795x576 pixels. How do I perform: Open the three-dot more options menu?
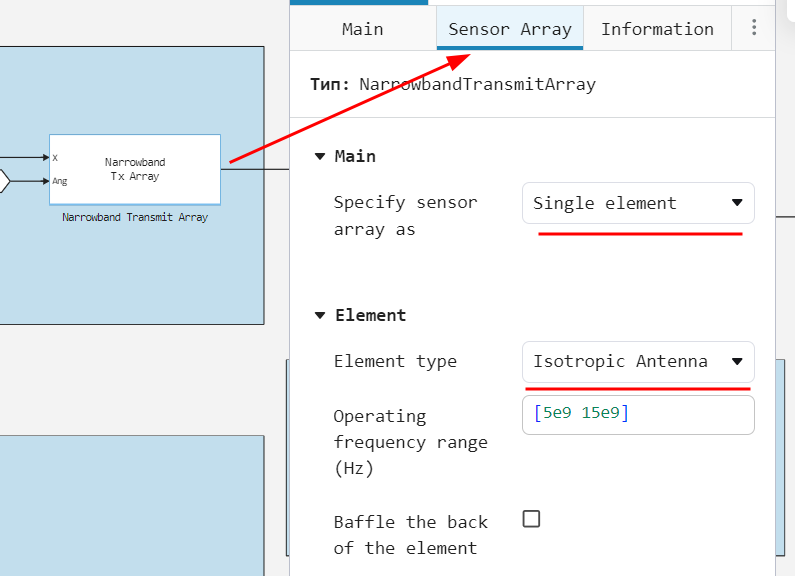click(x=754, y=29)
